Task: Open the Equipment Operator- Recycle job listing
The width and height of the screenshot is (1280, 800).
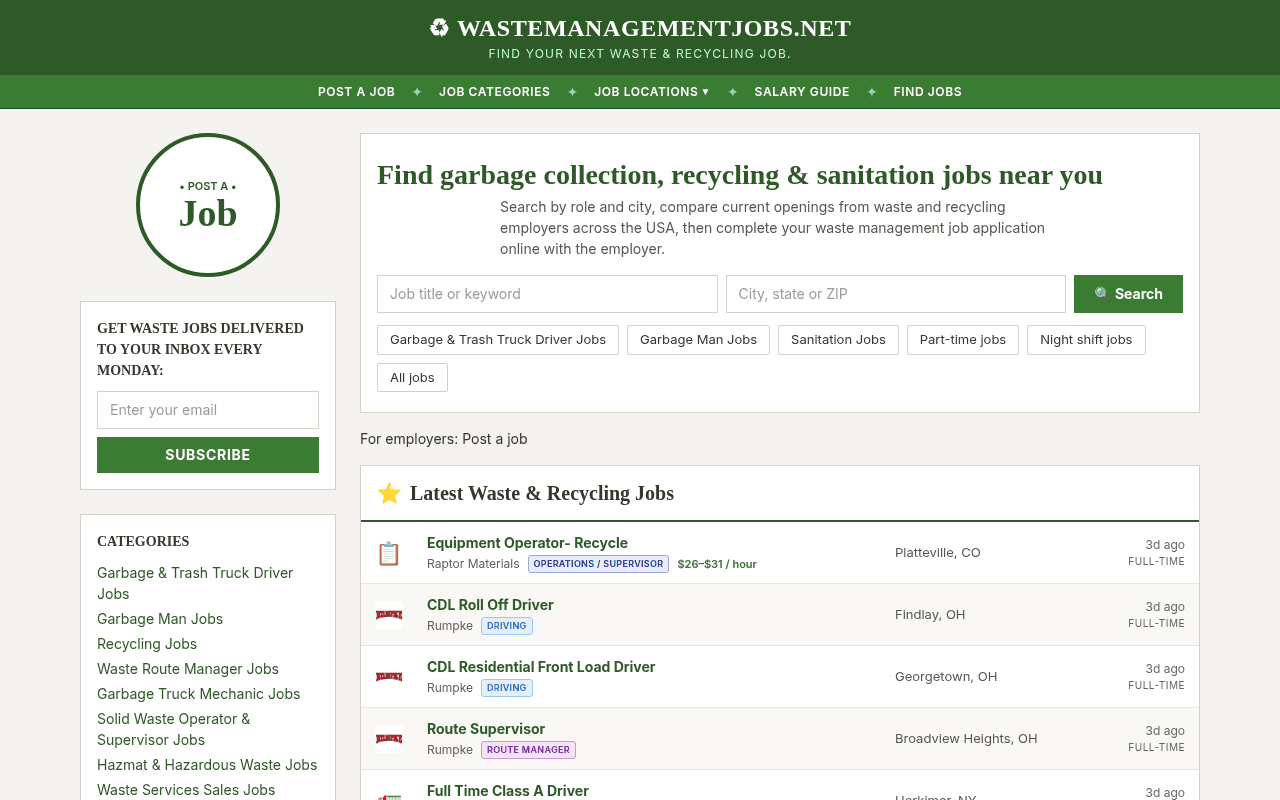Action: tap(527, 543)
